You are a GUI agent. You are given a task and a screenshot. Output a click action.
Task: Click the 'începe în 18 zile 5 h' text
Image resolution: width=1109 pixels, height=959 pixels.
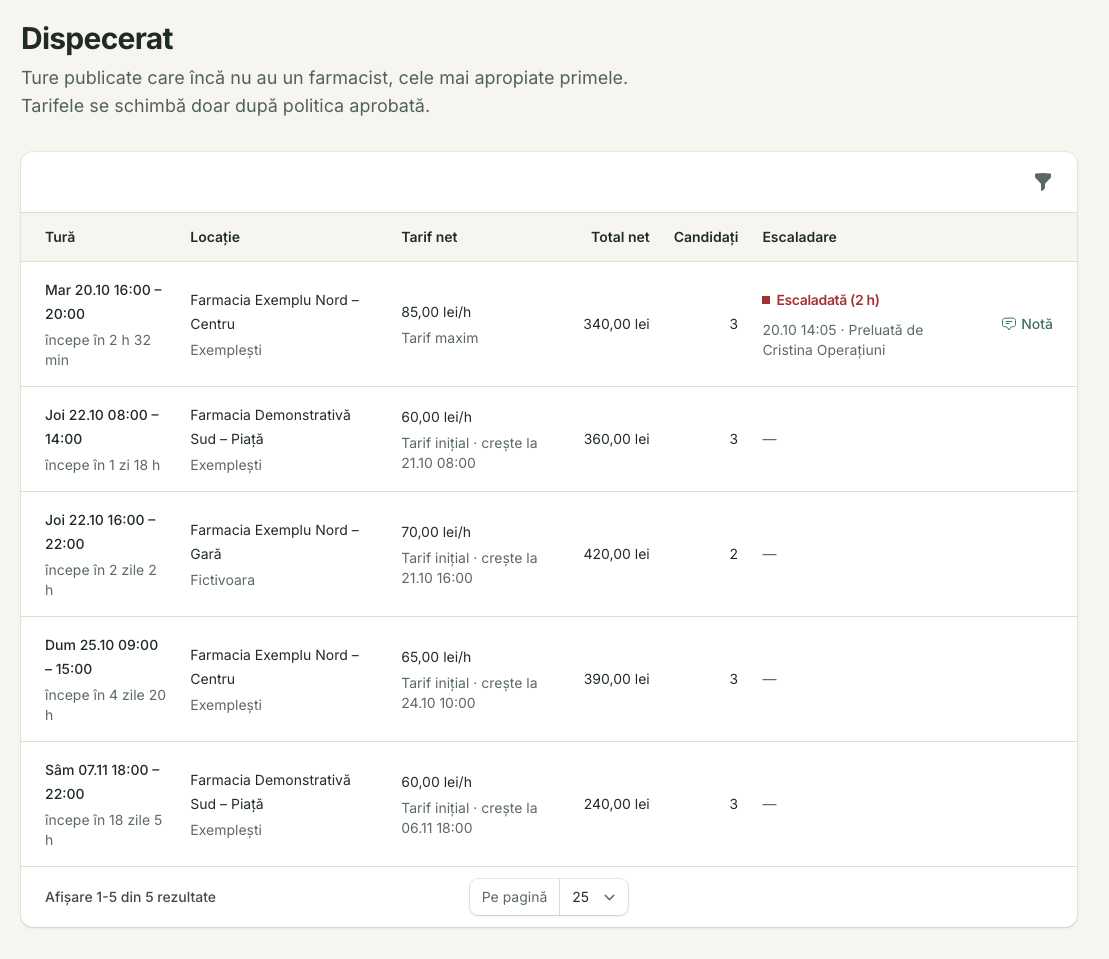103,830
